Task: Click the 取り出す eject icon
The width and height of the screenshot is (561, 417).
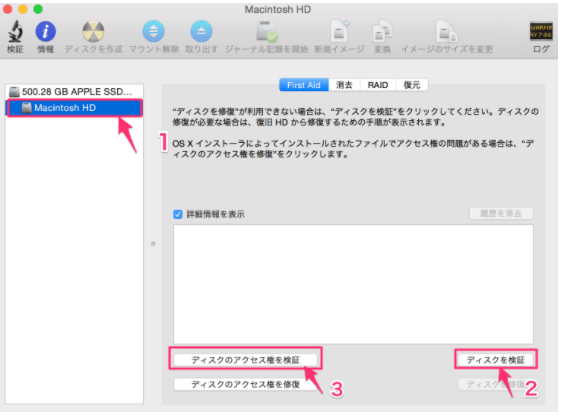Action: [x=201, y=31]
